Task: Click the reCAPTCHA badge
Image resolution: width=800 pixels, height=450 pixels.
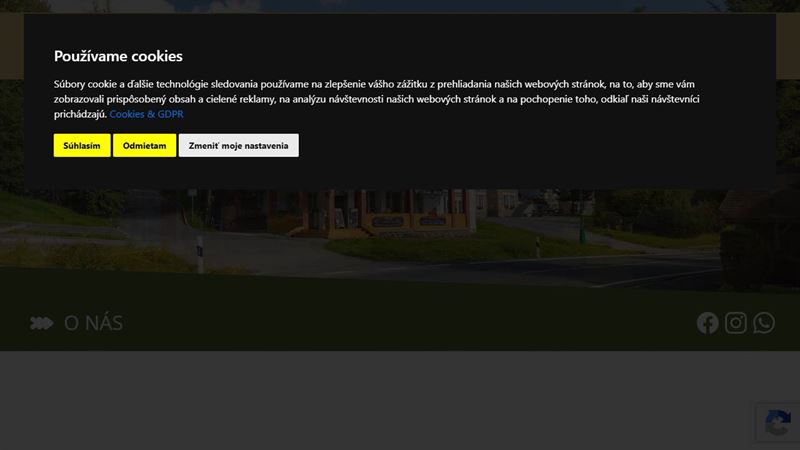Action: pyautogui.click(x=778, y=422)
